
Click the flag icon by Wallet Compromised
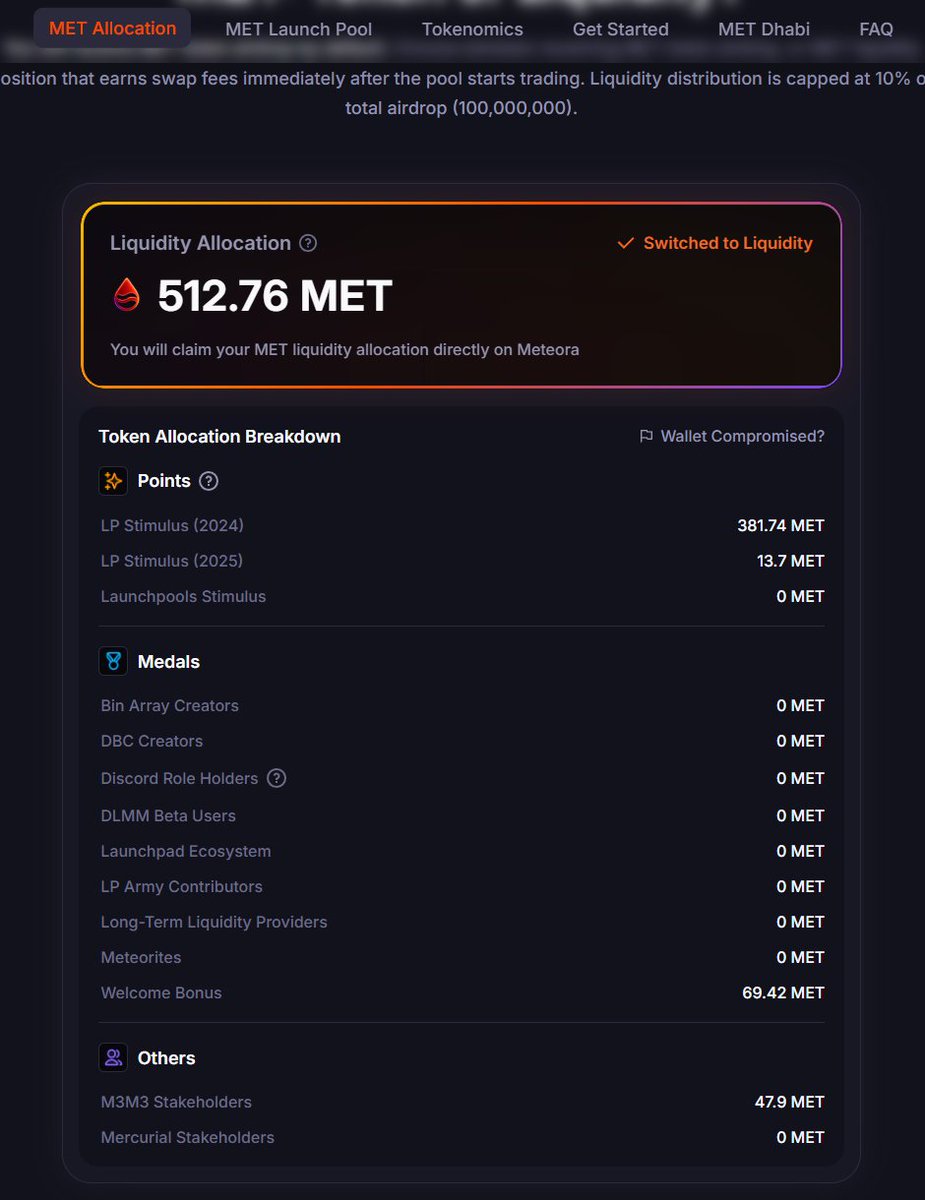(x=646, y=437)
